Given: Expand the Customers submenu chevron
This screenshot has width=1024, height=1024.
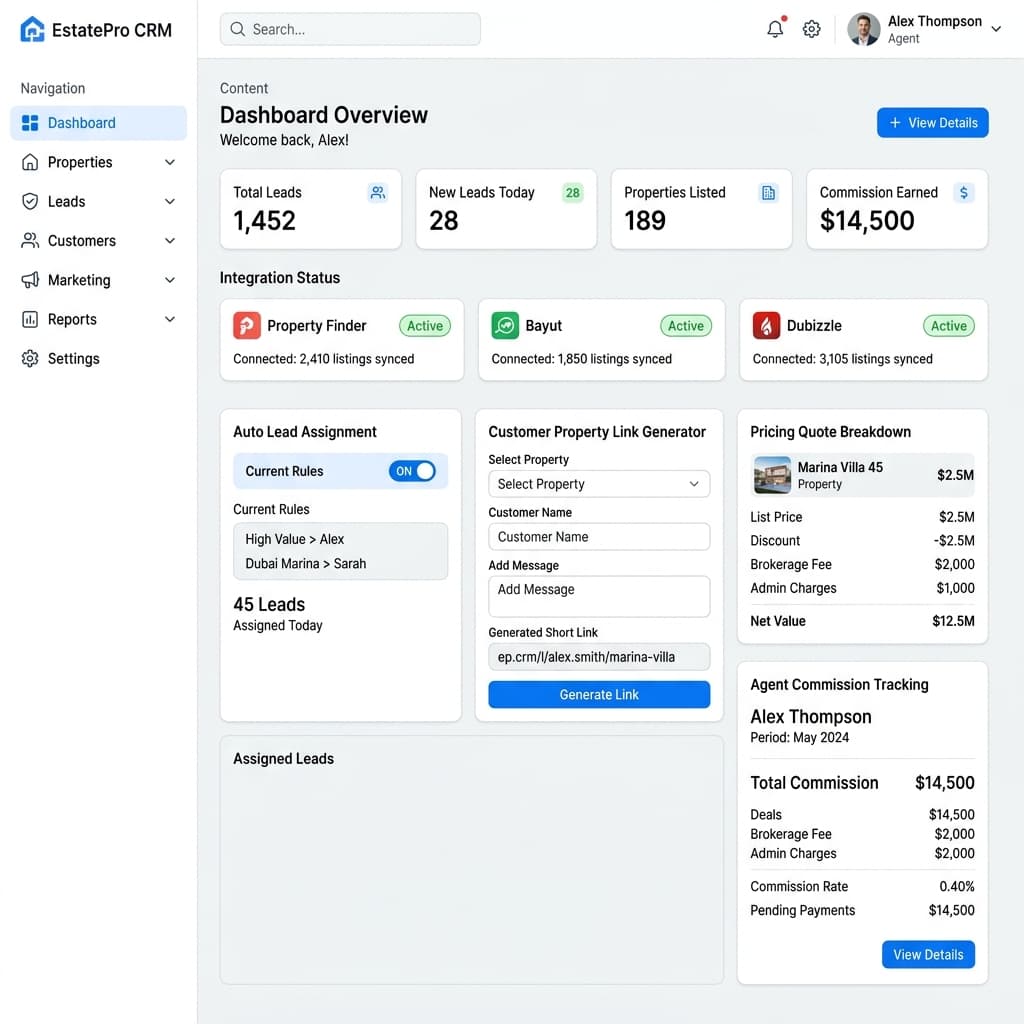Looking at the screenshot, I should pos(170,240).
